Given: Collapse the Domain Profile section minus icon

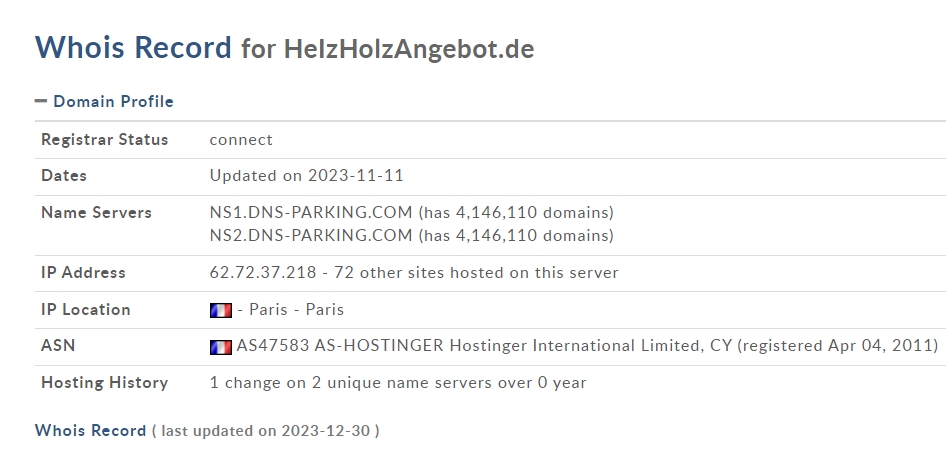Looking at the screenshot, I should (41, 101).
